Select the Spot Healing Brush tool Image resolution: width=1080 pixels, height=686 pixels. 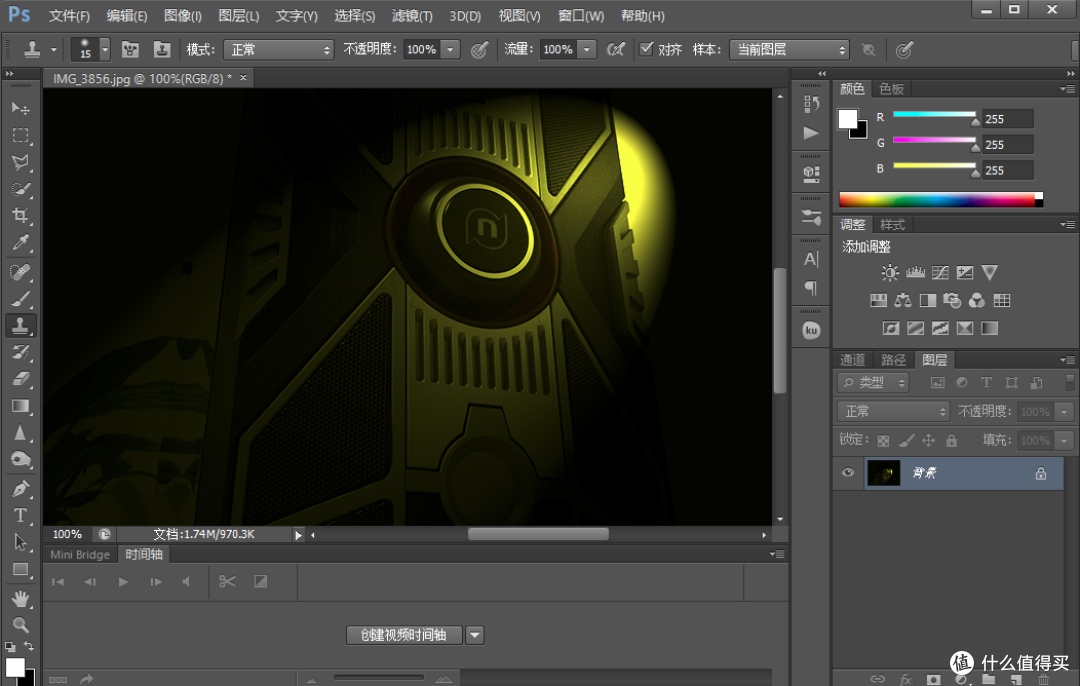(x=21, y=271)
